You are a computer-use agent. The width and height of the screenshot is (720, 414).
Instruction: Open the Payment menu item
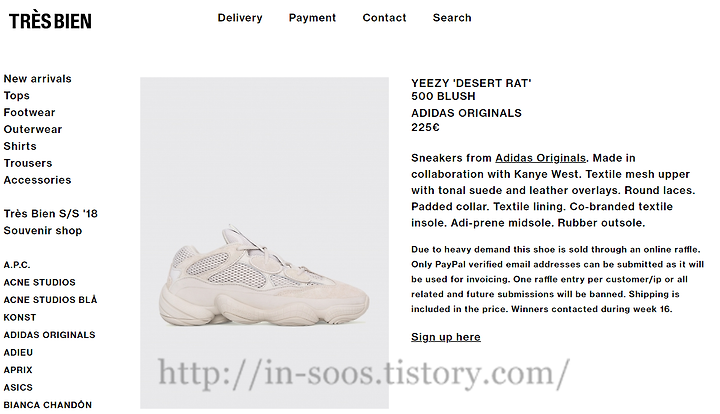coord(312,18)
